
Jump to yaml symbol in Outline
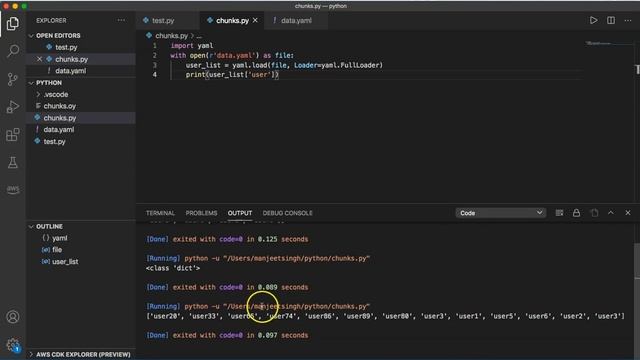[x=60, y=238]
